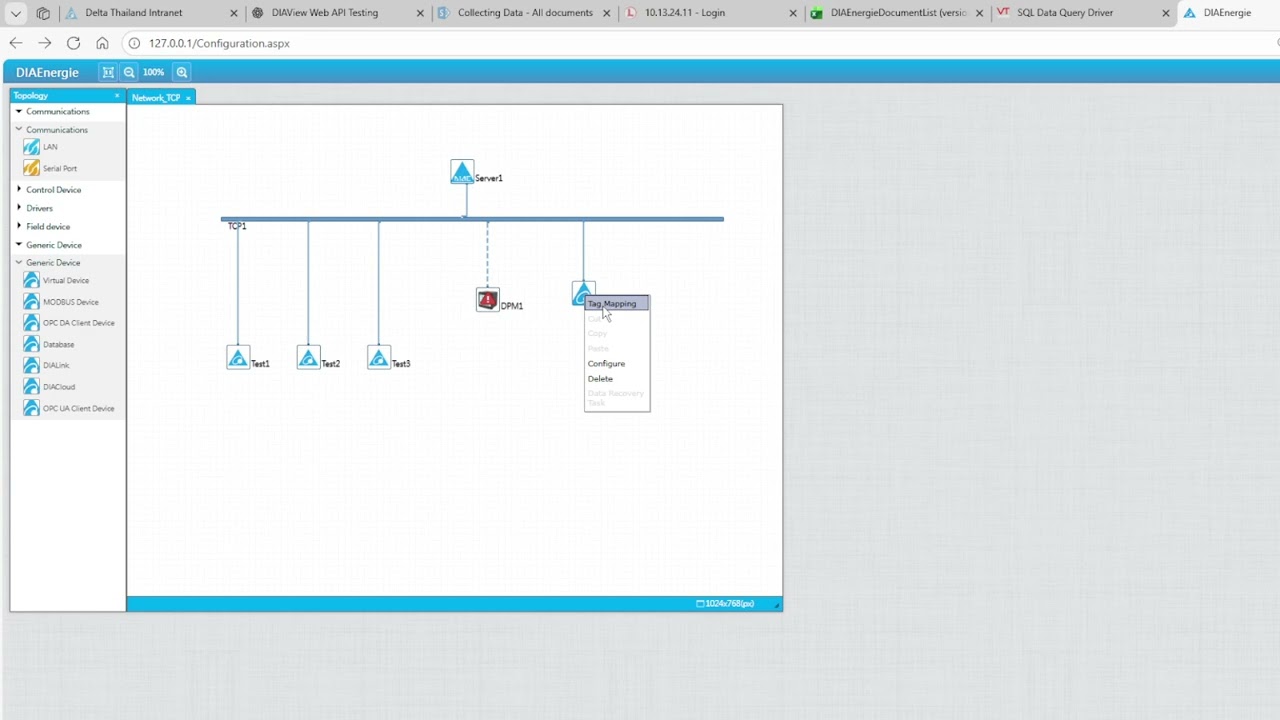Click the DPM1 label text

coord(512,306)
